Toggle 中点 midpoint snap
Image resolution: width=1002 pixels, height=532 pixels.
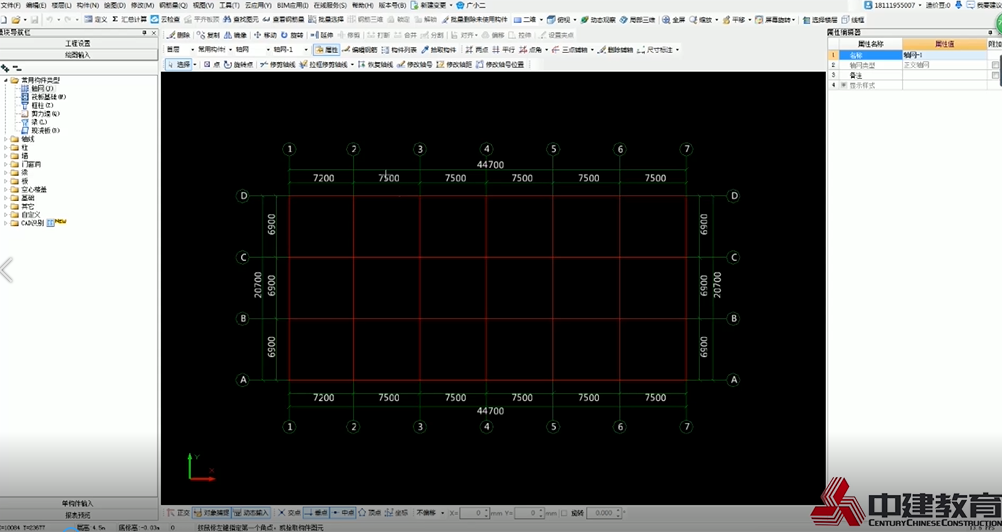(x=343, y=513)
